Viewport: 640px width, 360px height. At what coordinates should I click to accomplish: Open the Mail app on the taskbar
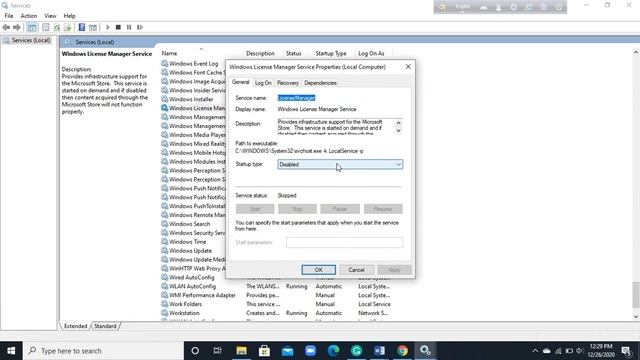click(287, 351)
